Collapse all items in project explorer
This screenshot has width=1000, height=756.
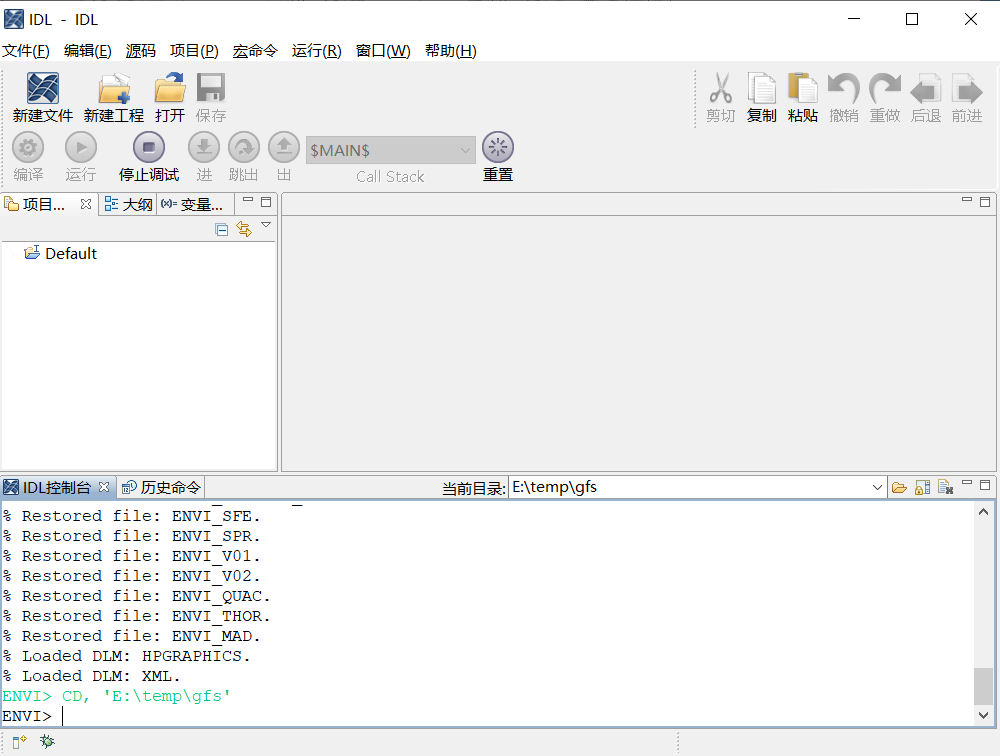click(x=221, y=230)
